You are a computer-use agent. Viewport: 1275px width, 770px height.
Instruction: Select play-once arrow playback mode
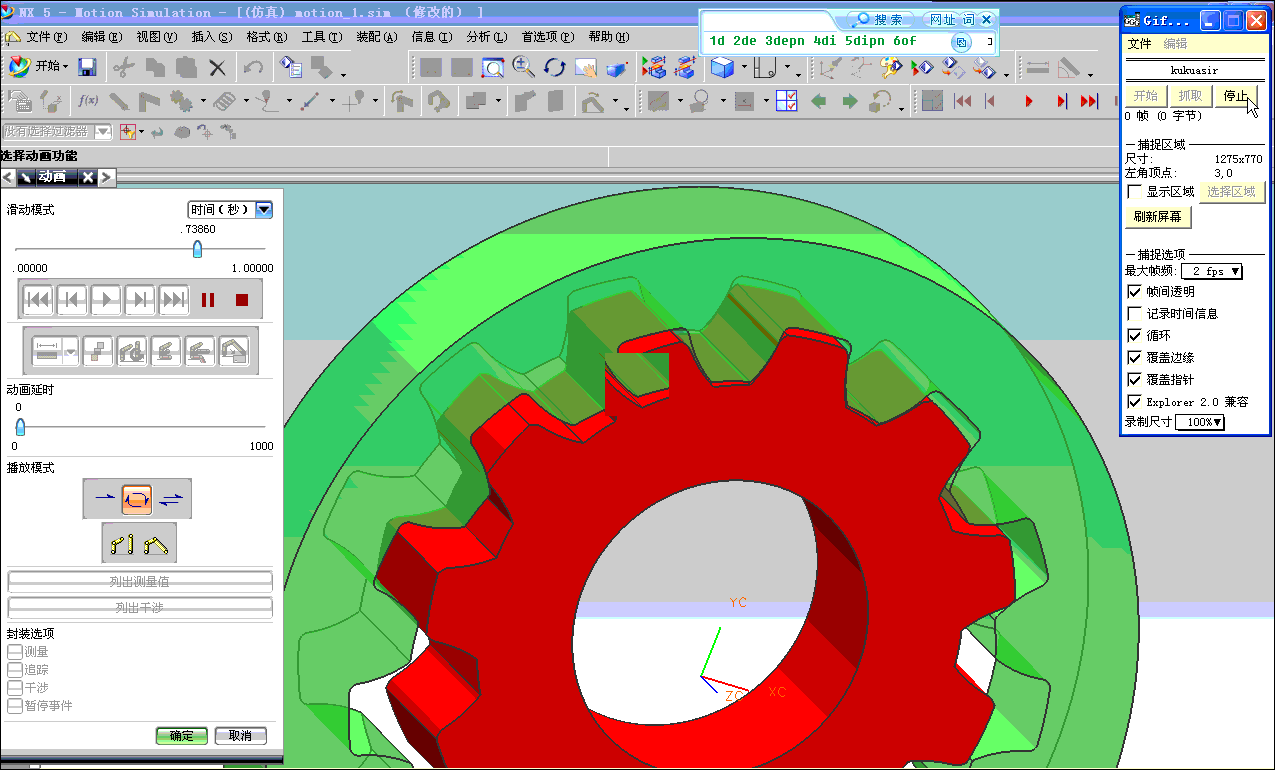point(103,497)
